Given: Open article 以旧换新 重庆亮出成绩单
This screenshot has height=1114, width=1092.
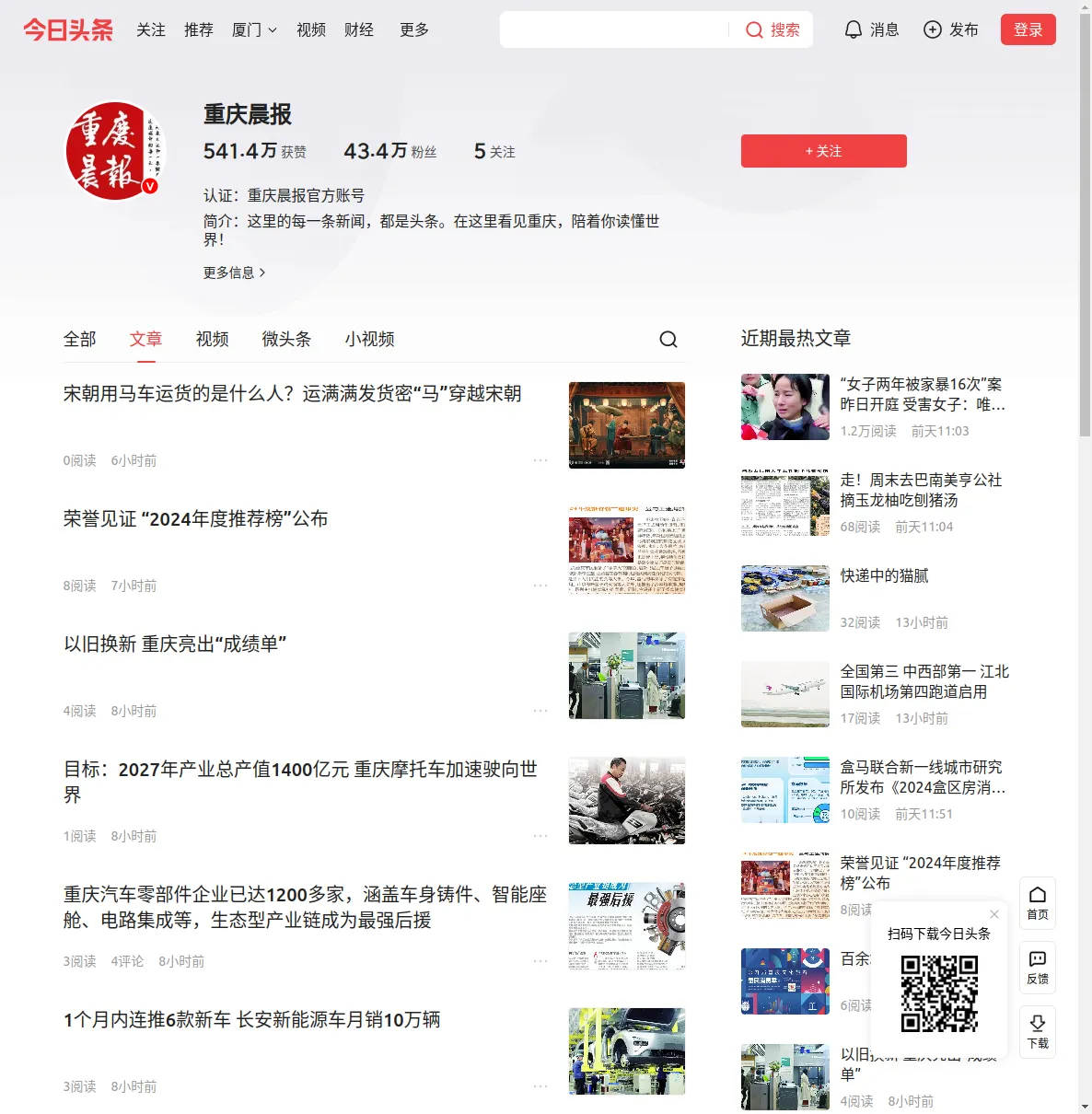Looking at the screenshot, I should tap(175, 644).
